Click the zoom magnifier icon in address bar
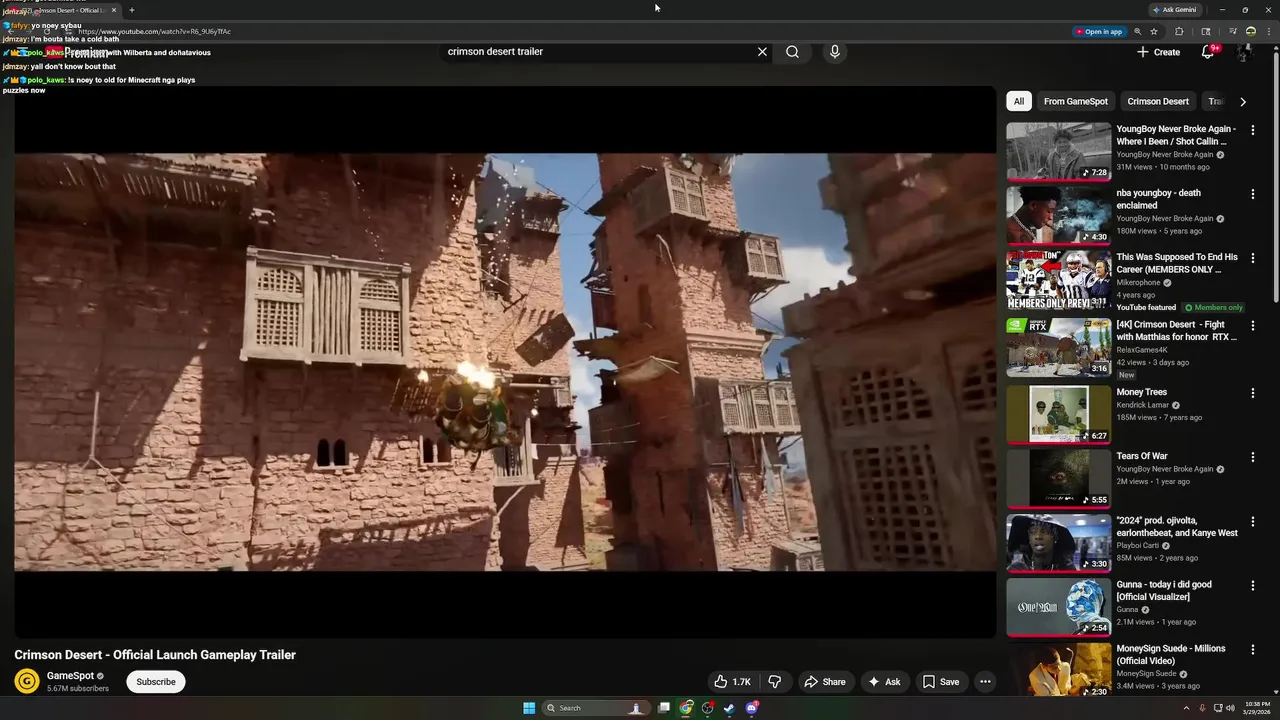This screenshot has width=1280, height=720. click(x=1138, y=31)
